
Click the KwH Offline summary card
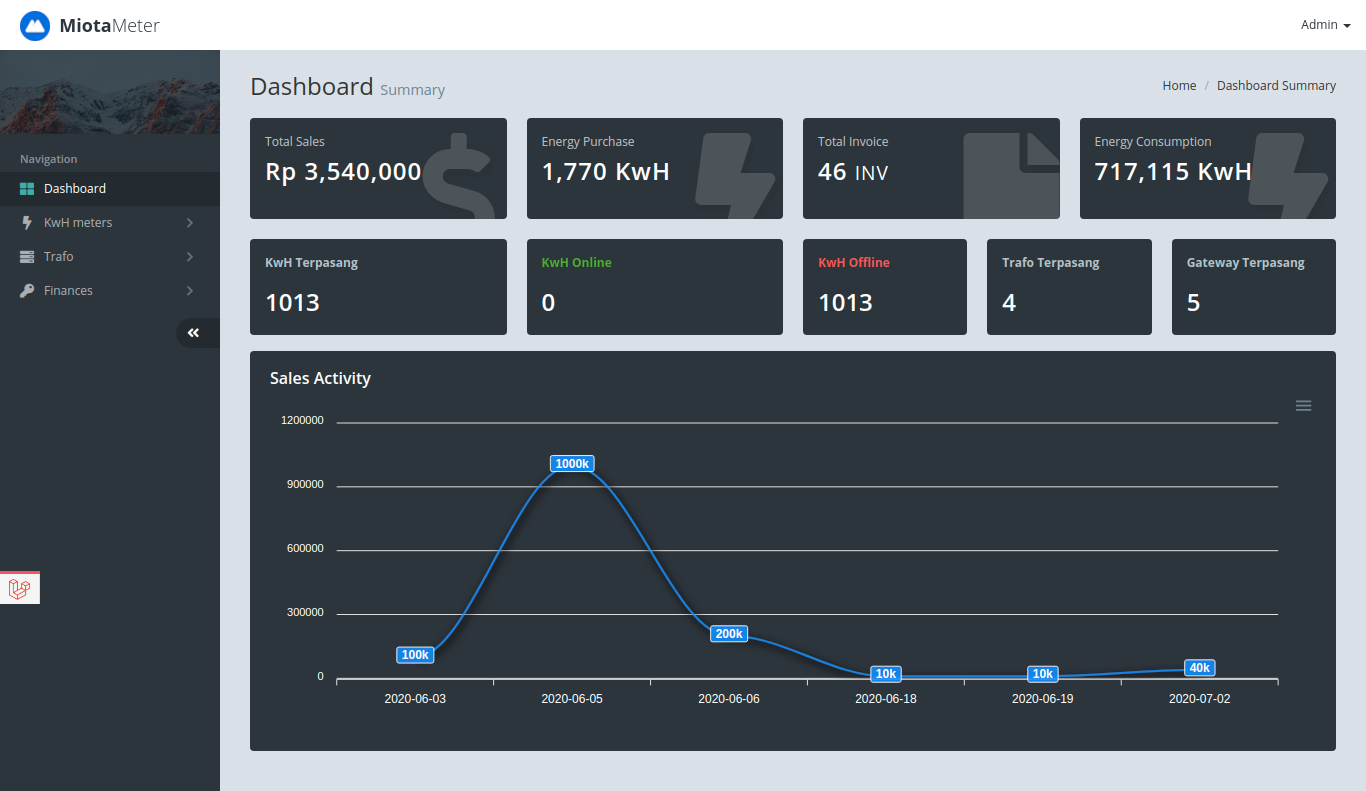884,287
